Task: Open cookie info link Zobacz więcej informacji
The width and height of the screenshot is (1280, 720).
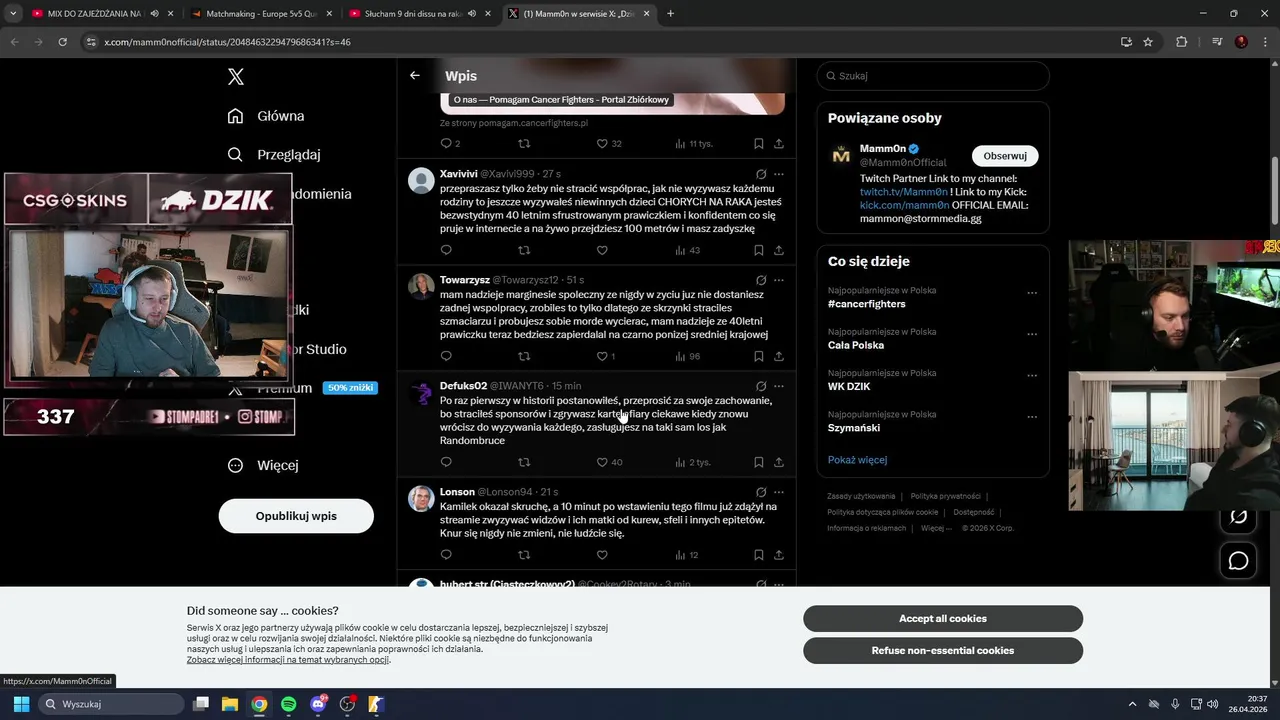Action: 288,660
